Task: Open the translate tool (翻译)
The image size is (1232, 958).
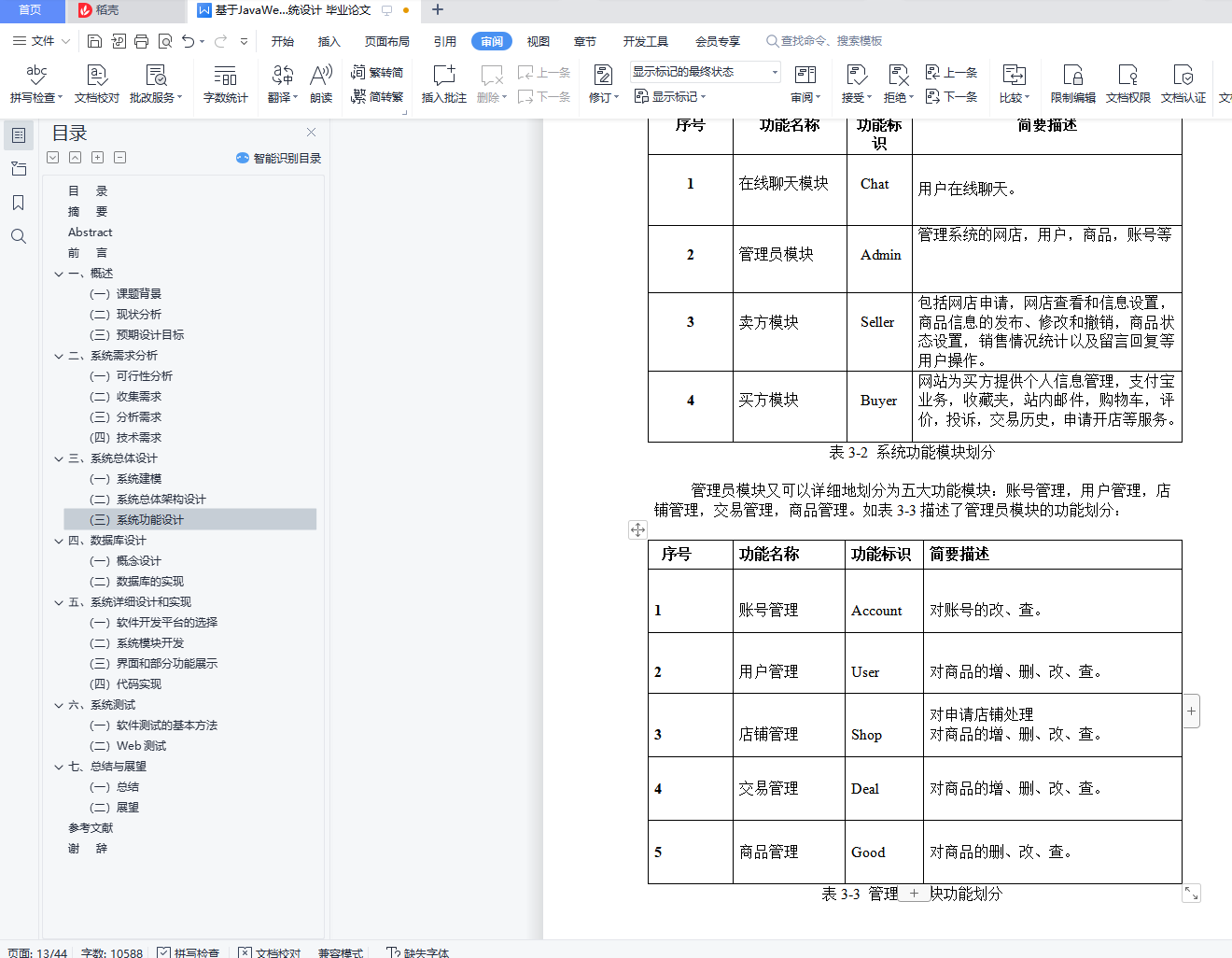Action: [x=283, y=83]
